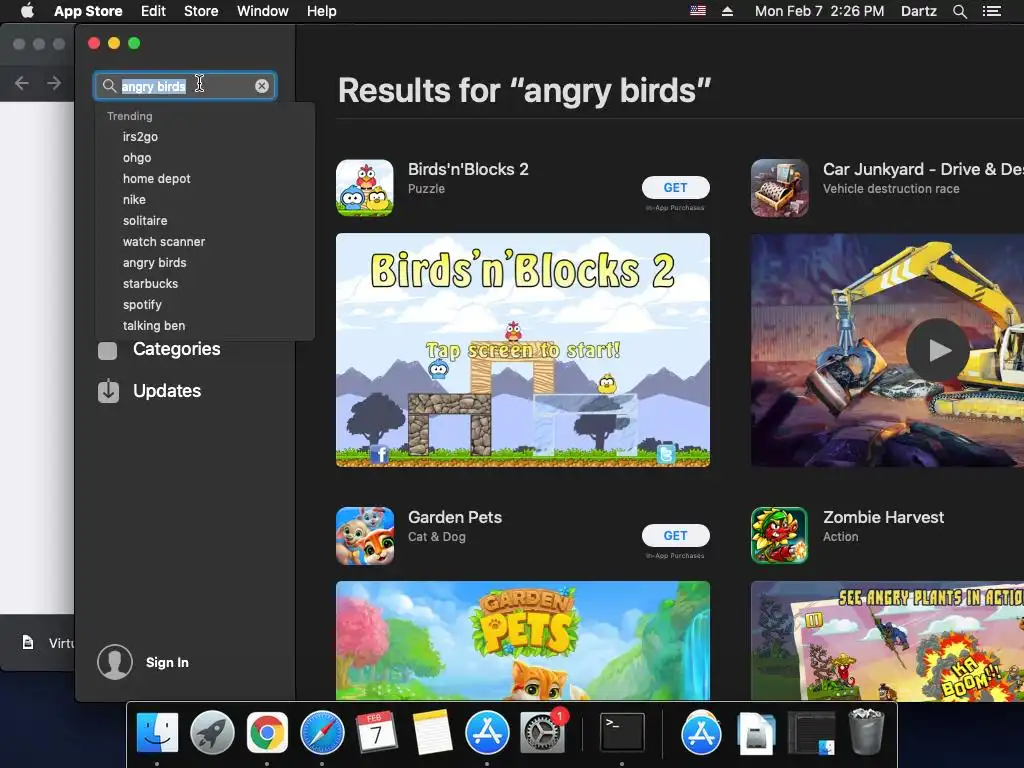Screen dimensions: 1024x768
Task: Get the Garden Pets app
Action: click(x=675, y=536)
